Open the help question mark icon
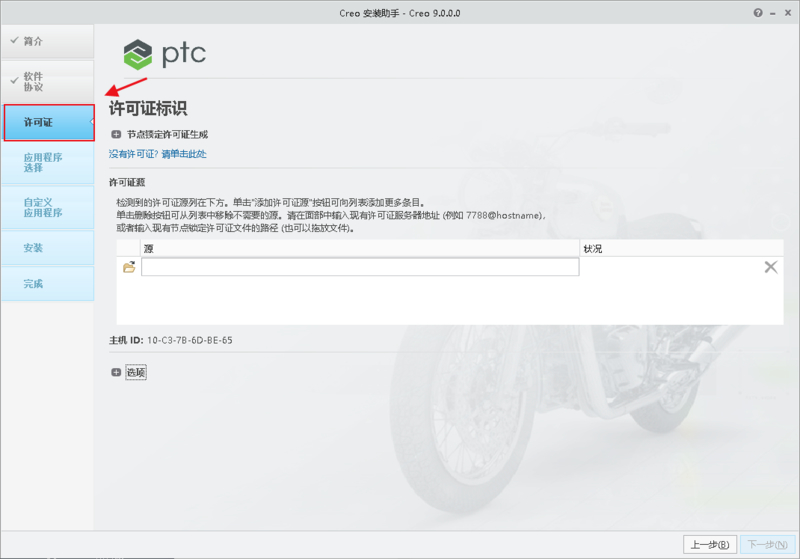800x559 pixels. [x=758, y=13]
